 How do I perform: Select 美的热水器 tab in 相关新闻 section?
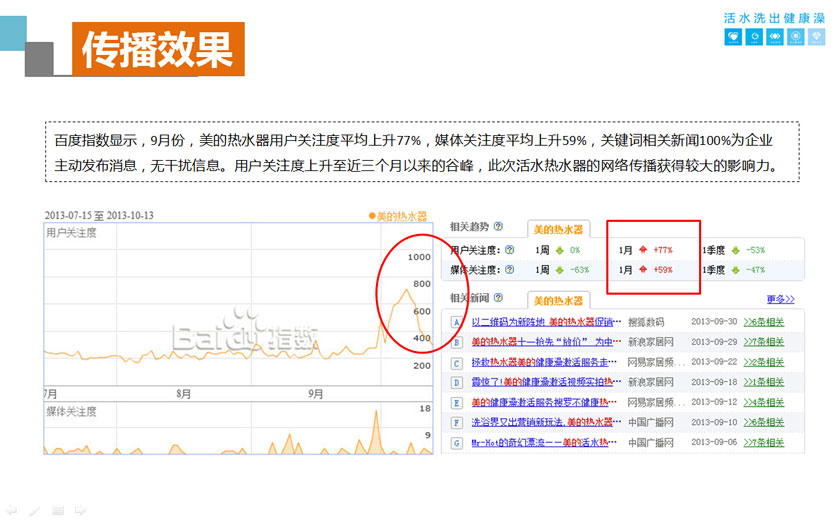pos(557,300)
